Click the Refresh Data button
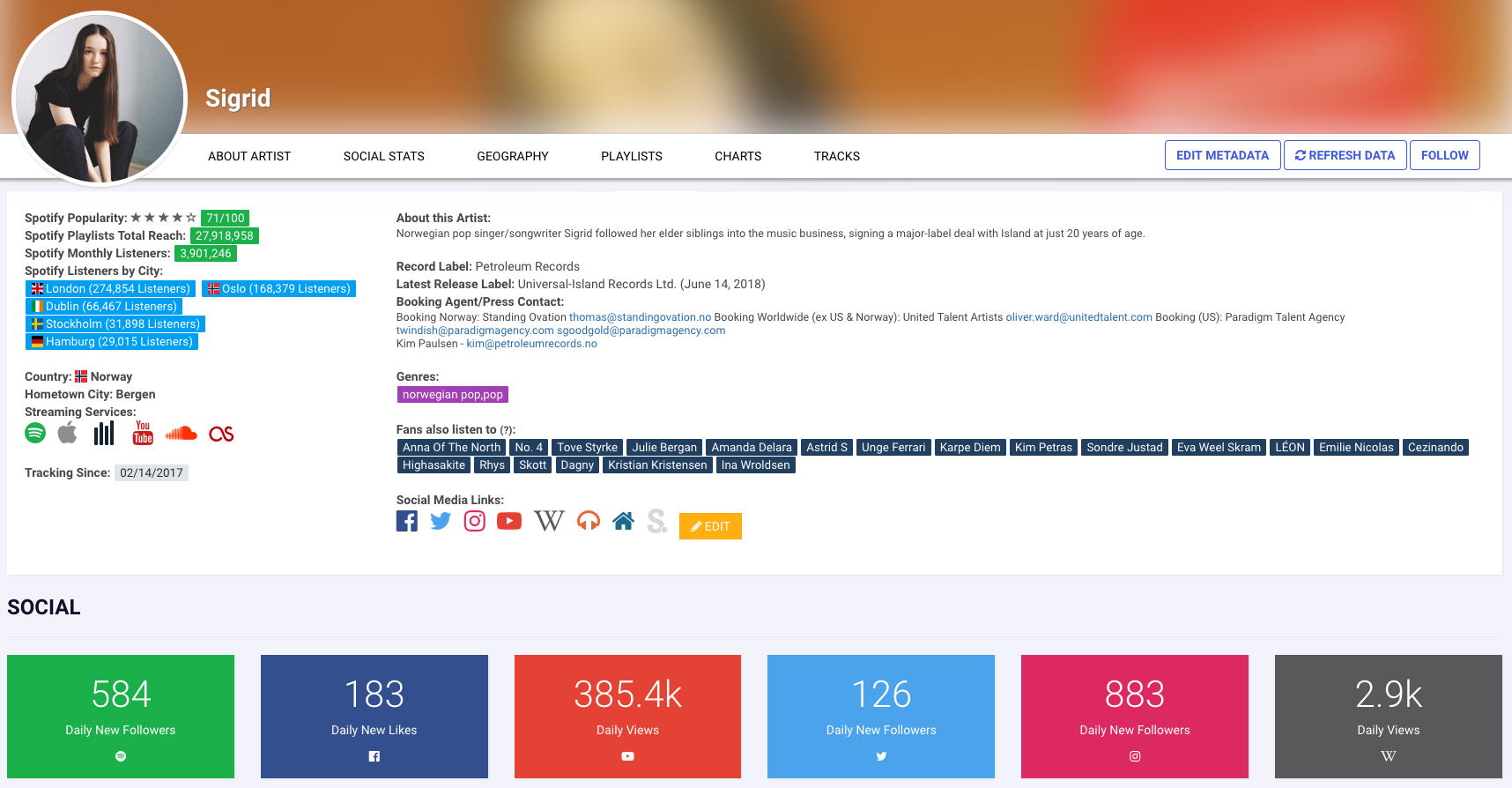Image resolution: width=1512 pixels, height=788 pixels. 1345,155
